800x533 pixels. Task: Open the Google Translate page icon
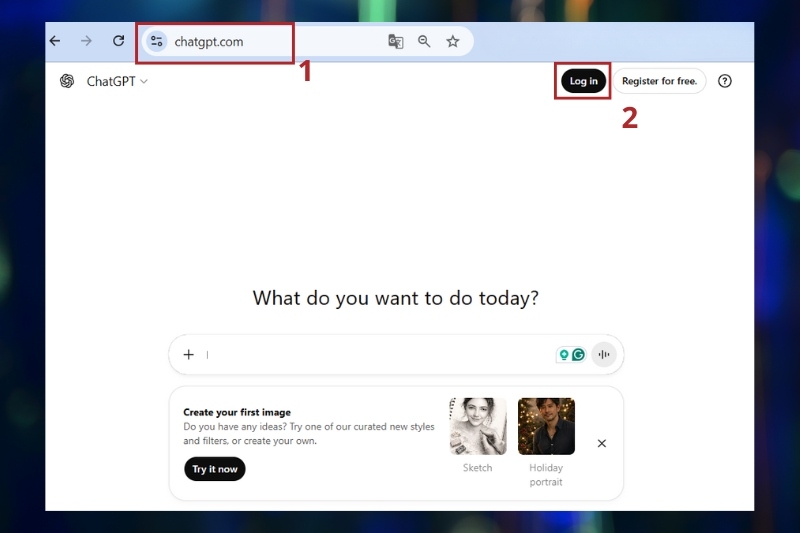(x=395, y=41)
